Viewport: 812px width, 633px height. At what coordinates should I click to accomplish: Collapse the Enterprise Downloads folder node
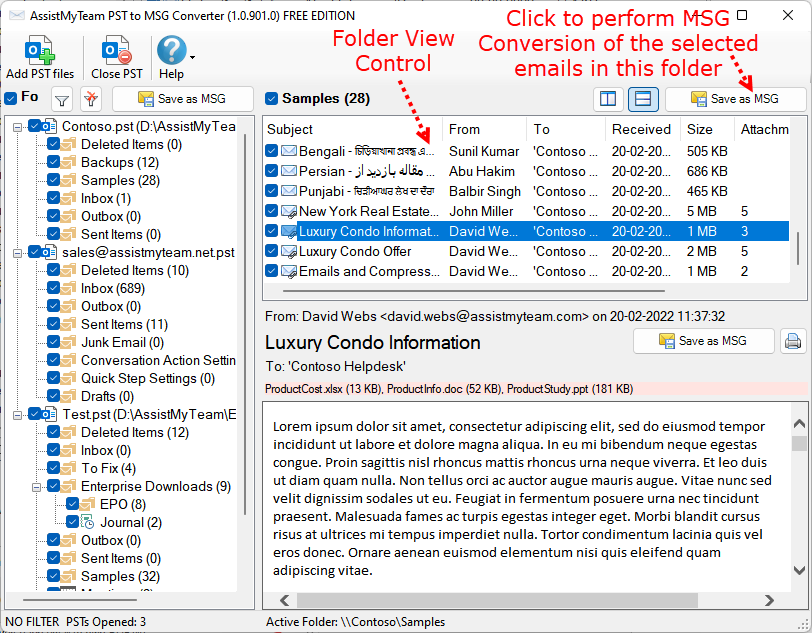point(37,486)
